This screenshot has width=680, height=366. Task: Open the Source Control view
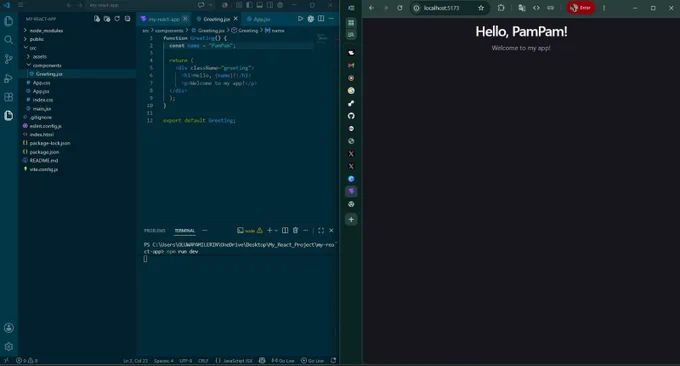(x=9, y=59)
